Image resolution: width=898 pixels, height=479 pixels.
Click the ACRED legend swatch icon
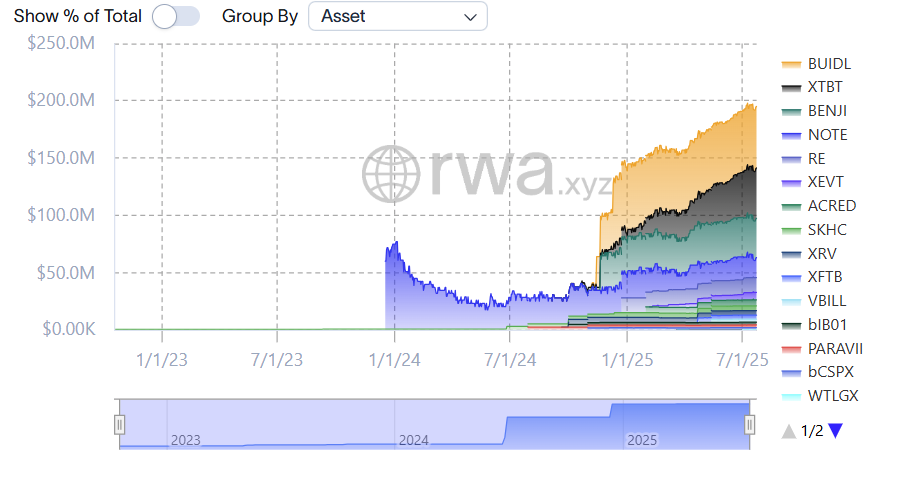790,206
